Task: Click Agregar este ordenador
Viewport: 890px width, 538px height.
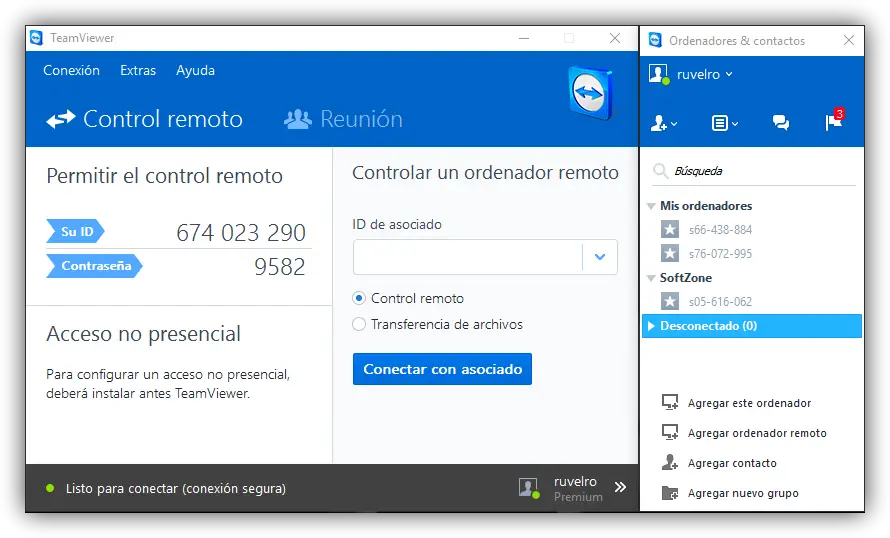Action: click(749, 403)
